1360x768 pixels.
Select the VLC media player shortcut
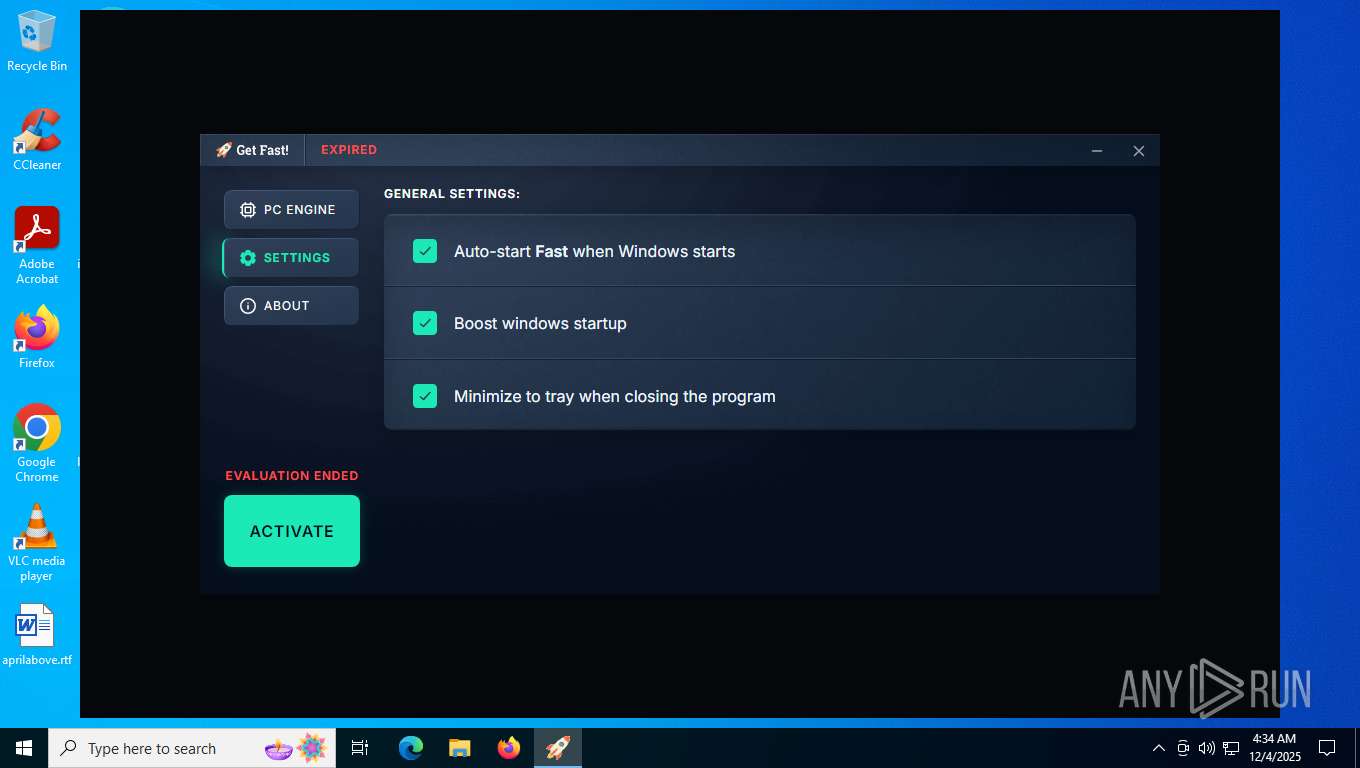point(37,543)
